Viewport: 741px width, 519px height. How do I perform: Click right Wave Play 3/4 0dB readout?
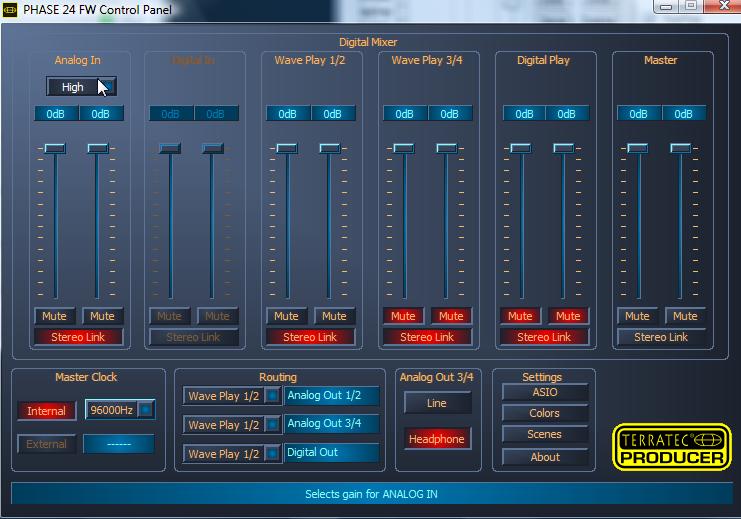(450, 114)
